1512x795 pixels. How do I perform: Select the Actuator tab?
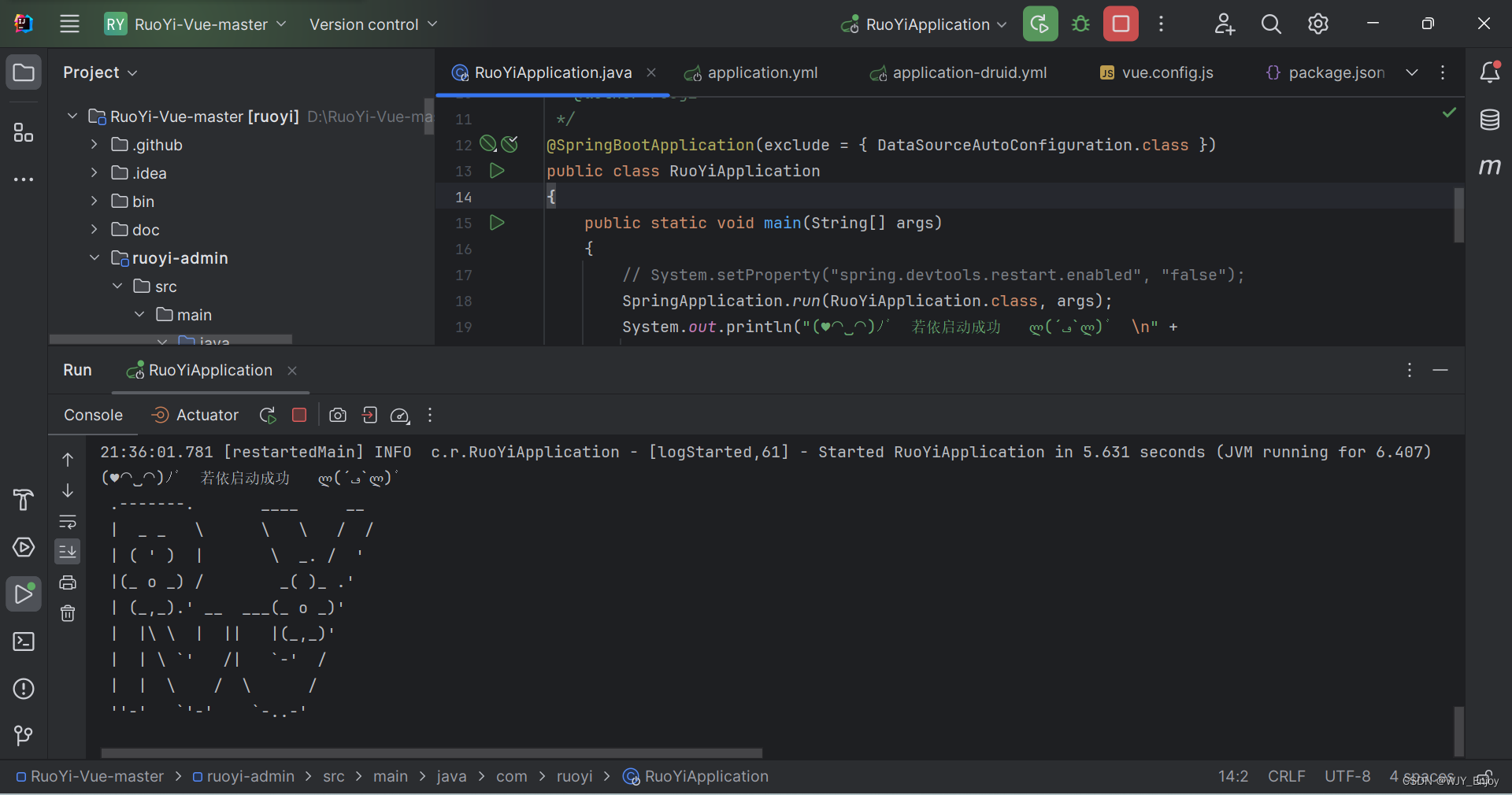point(195,415)
